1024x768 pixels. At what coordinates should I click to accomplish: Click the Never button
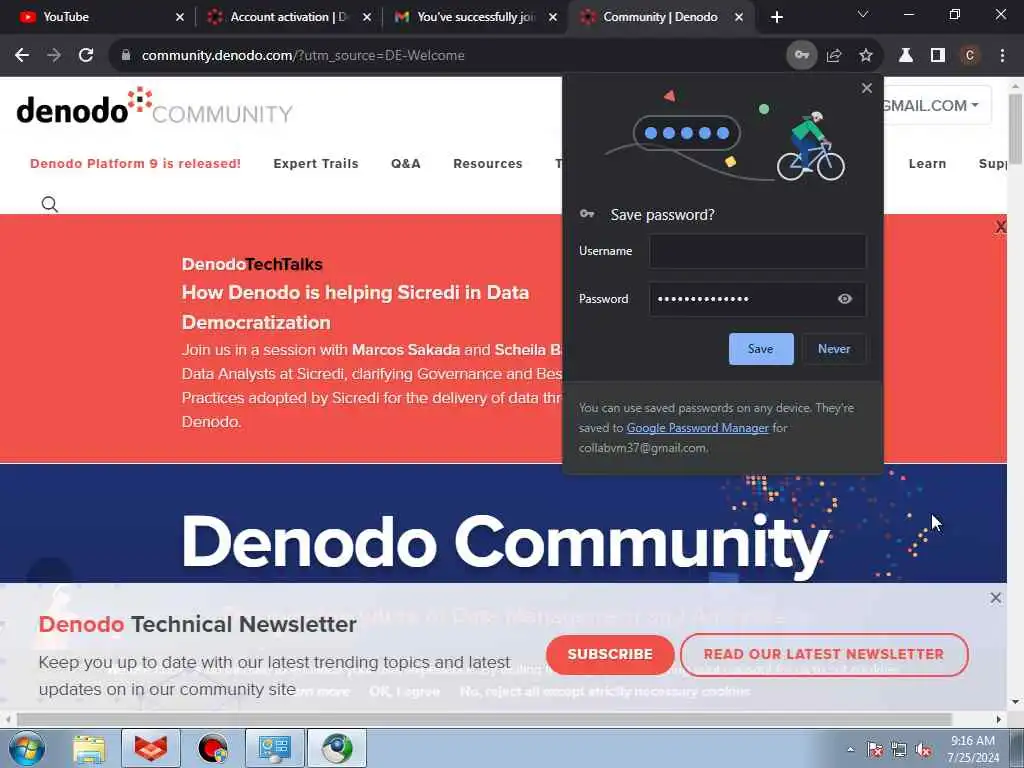[834, 349]
